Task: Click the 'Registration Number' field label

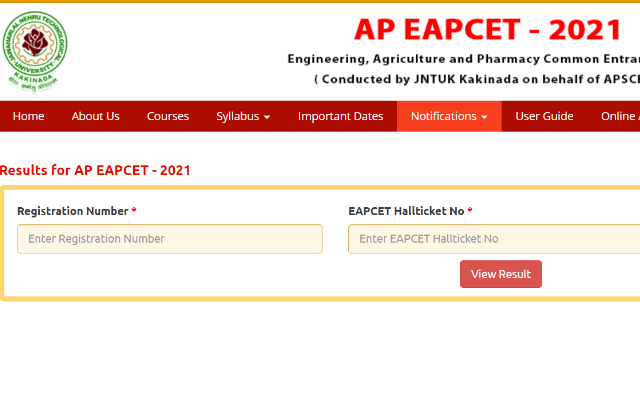Action: click(x=73, y=211)
